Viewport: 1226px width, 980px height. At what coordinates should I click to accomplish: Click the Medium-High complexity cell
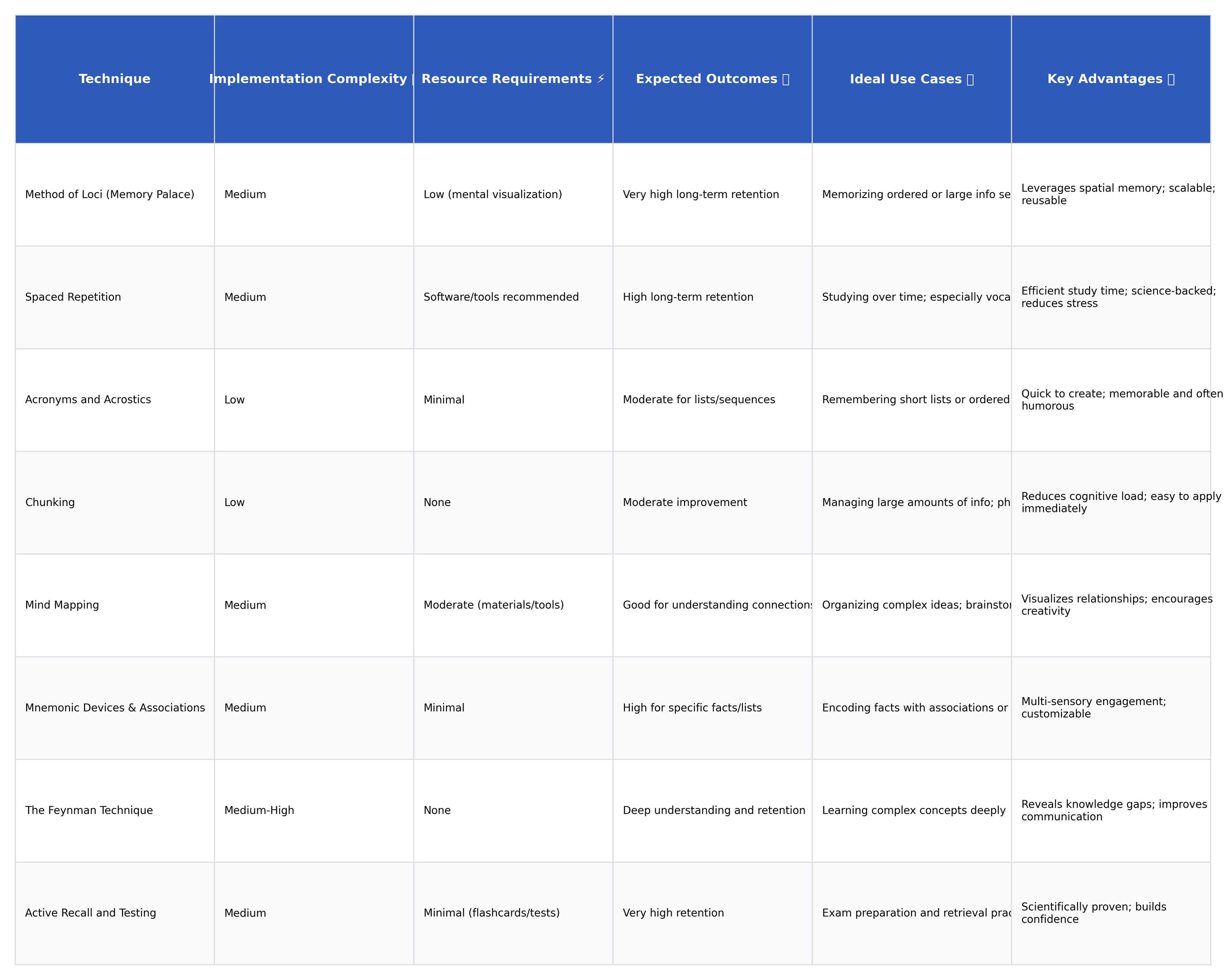click(259, 810)
